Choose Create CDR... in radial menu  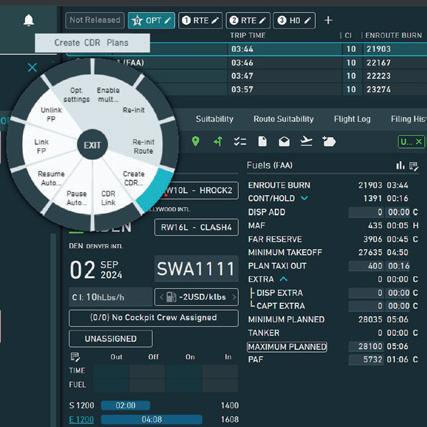click(x=133, y=178)
